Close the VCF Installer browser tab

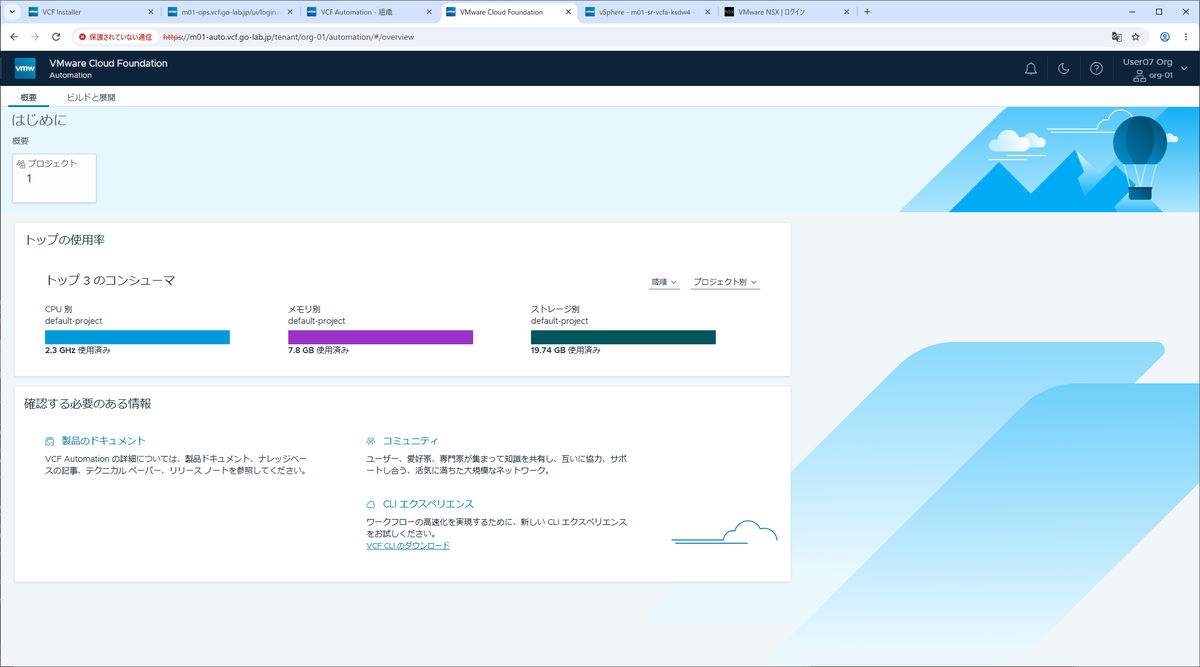[x=151, y=12]
